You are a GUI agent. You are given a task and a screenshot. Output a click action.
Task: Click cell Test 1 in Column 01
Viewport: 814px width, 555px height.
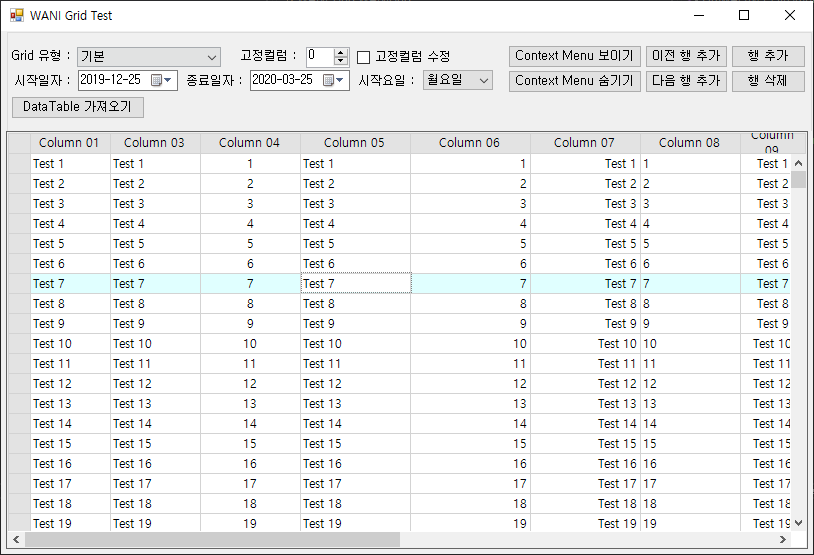coord(70,164)
